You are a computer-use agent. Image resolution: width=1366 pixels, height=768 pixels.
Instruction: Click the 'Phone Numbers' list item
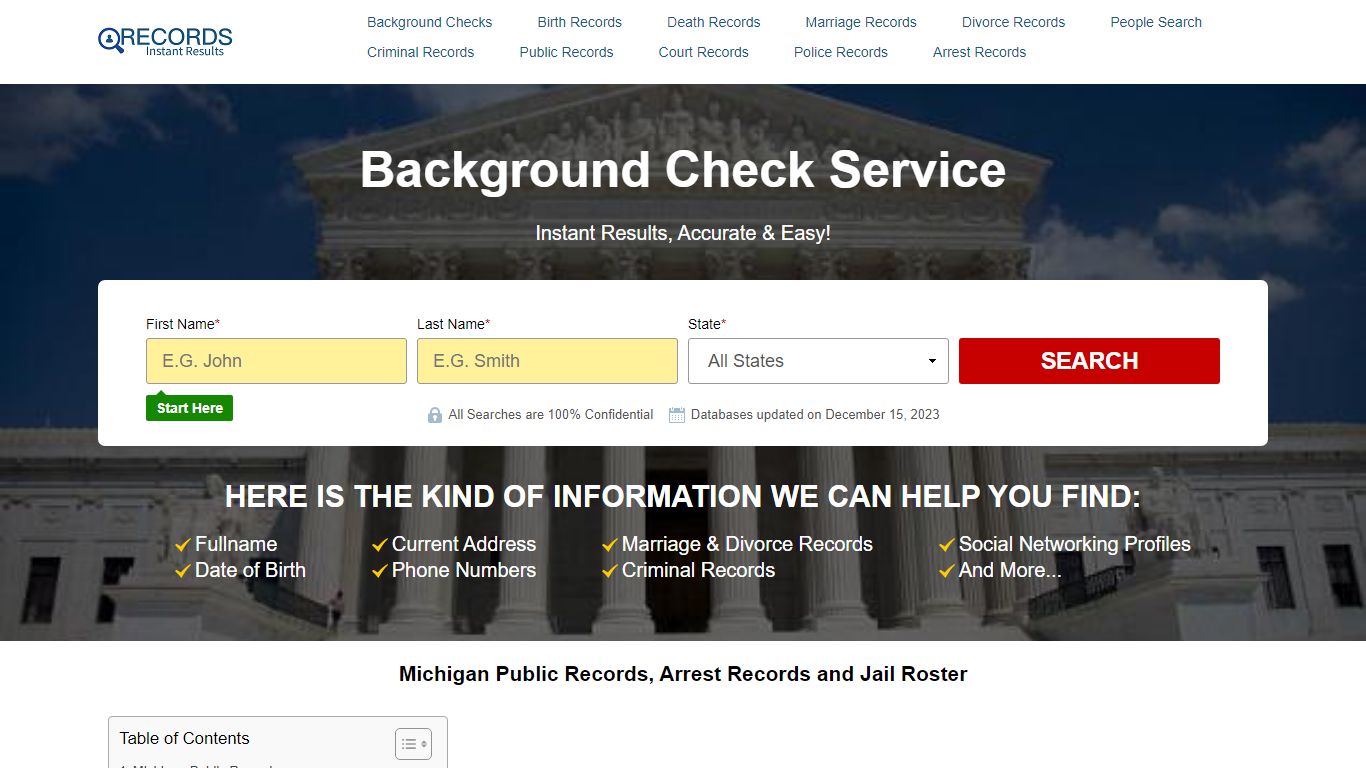point(463,571)
